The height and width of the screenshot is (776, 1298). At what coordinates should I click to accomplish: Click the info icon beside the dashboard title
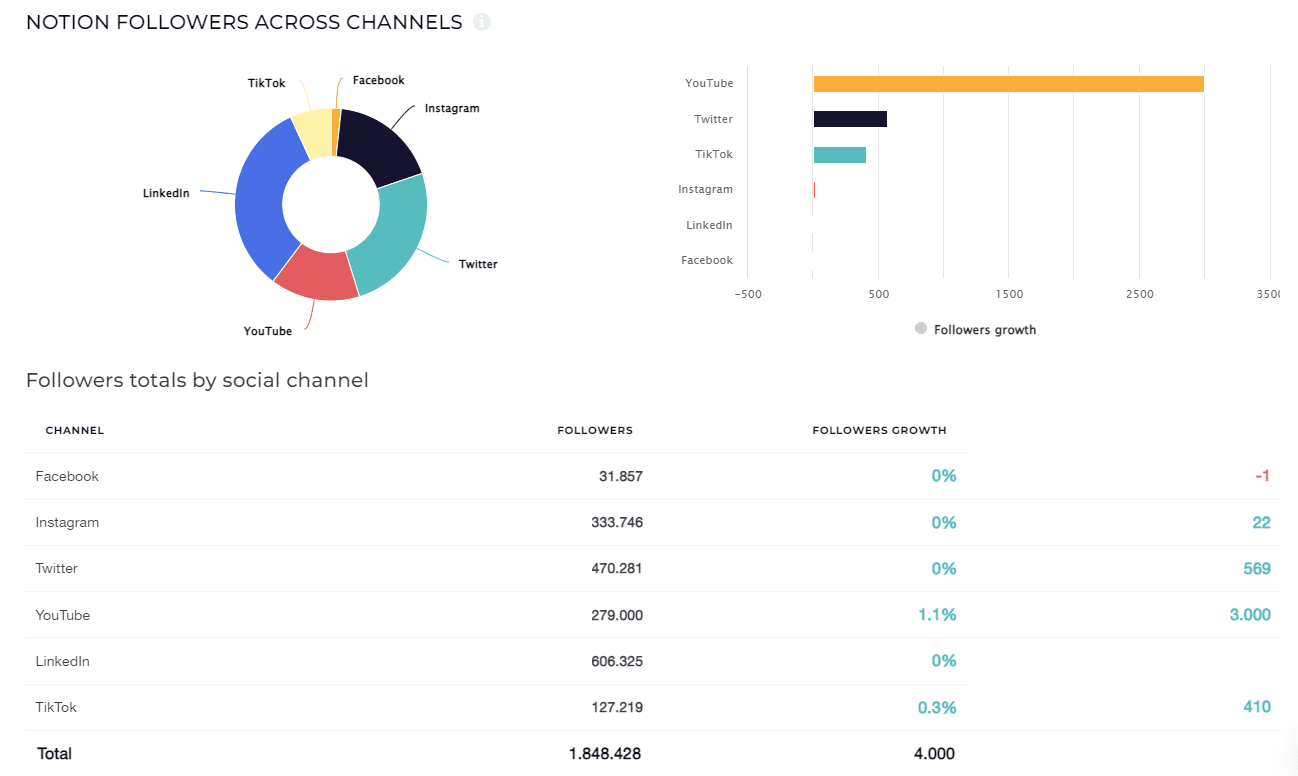tap(482, 22)
